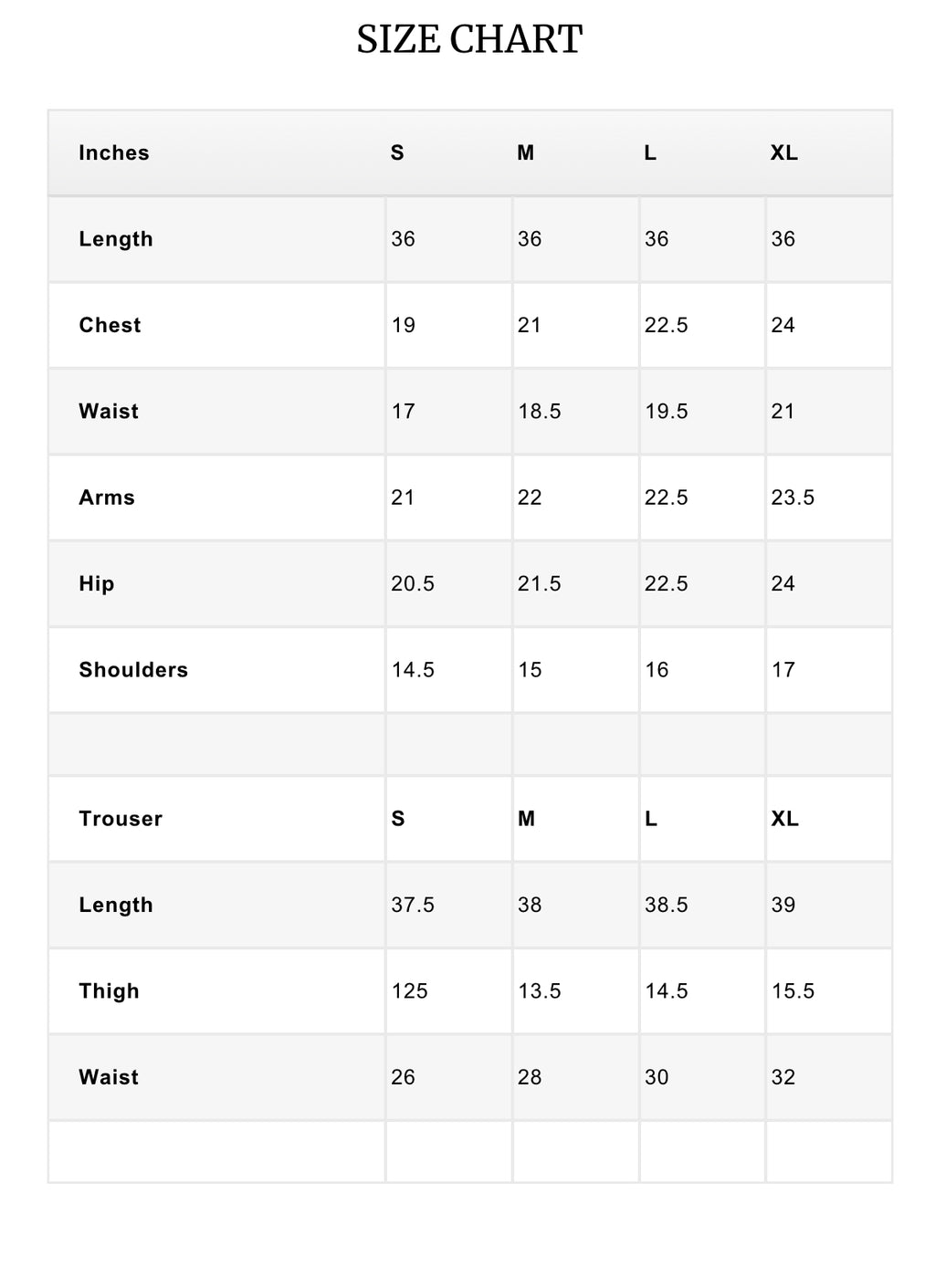The width and height of the screenshot is (935, 1288).
Task: Select the Chest row label
Action: [x=110, y=325]
